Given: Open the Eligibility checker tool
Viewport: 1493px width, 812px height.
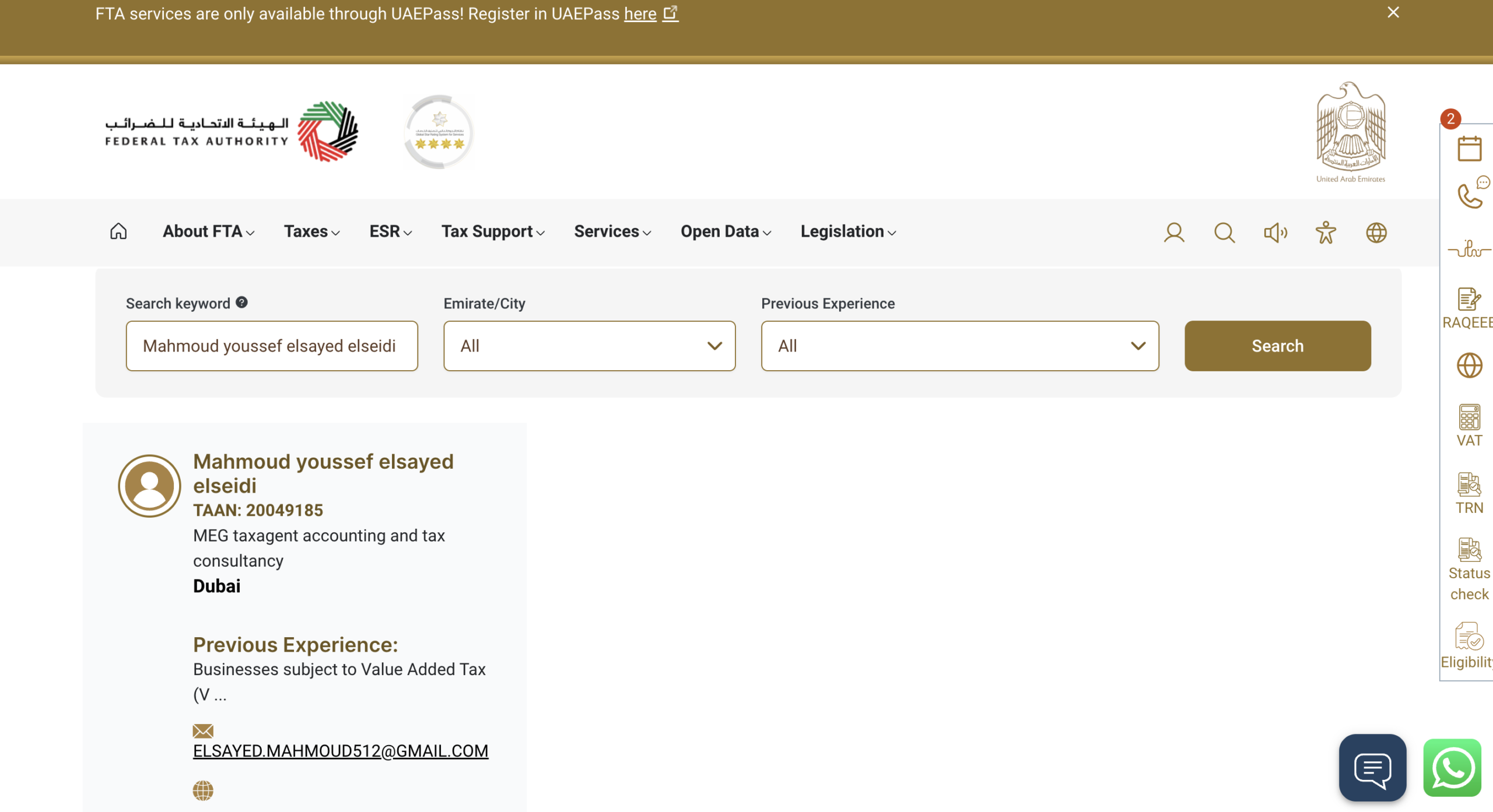Looking at the screenshot, I should click(1467, 646).
